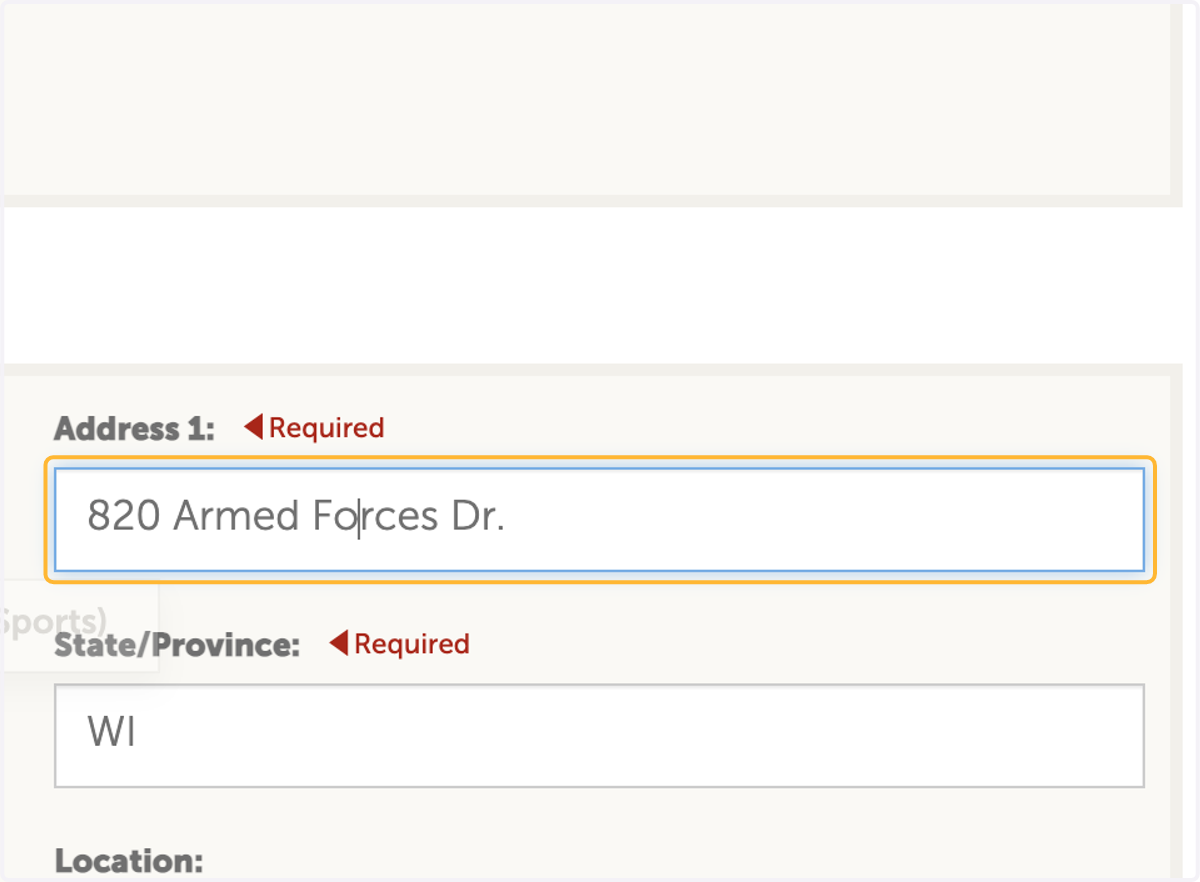The image size is (1200, 882).
Task: Click empty space right of "Dr." in Address field
Action: 820,519
